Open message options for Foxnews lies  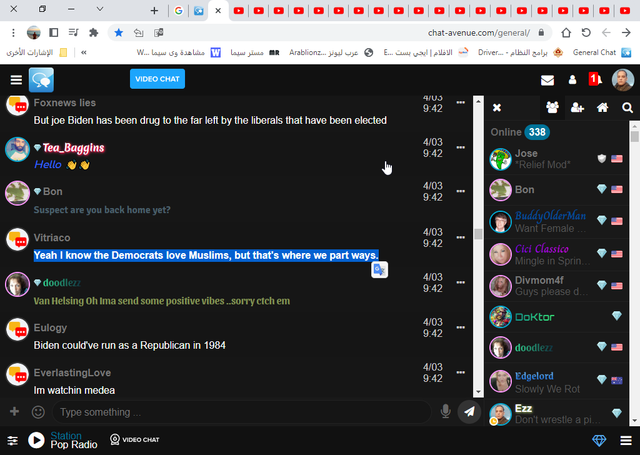click(x=460, y=102)
